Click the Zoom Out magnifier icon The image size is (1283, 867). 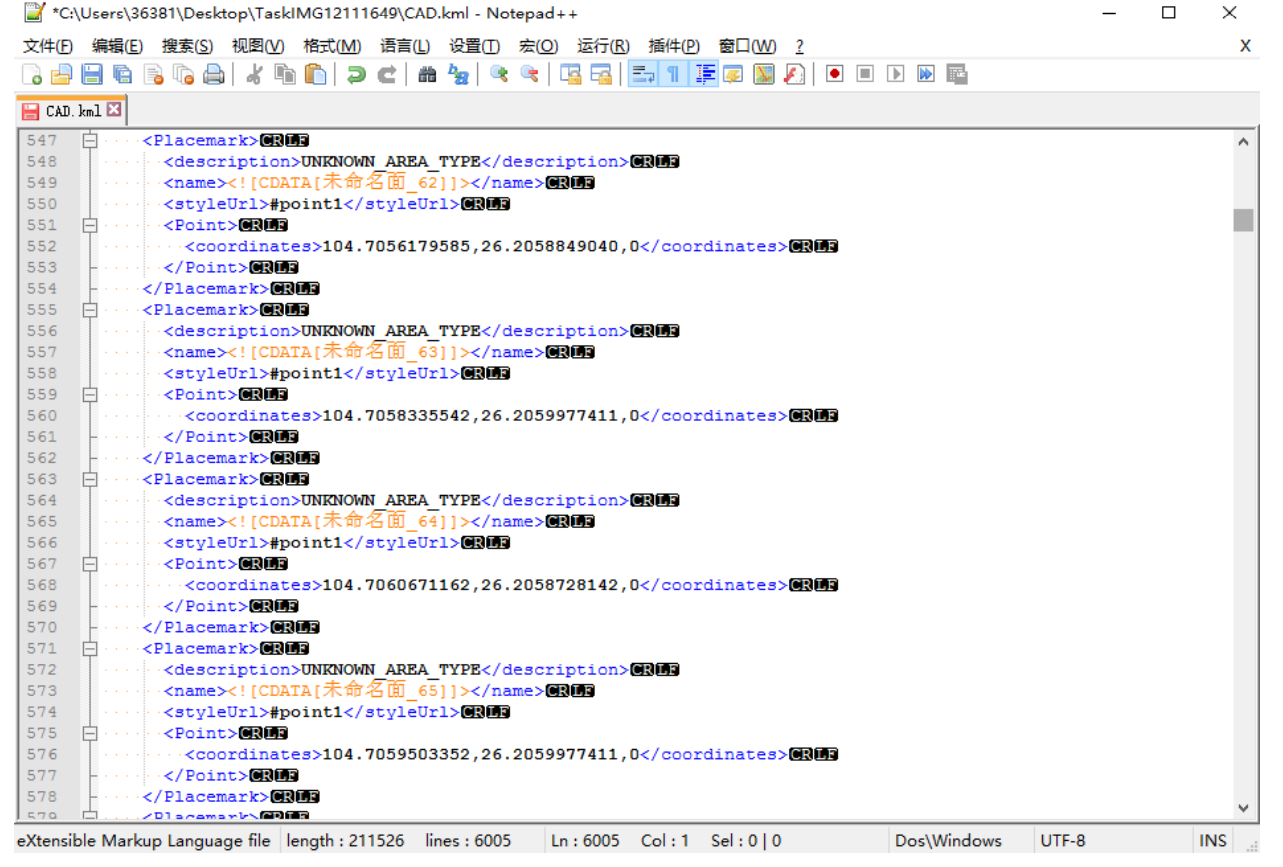pyautogui.click(x=529, y=74)
